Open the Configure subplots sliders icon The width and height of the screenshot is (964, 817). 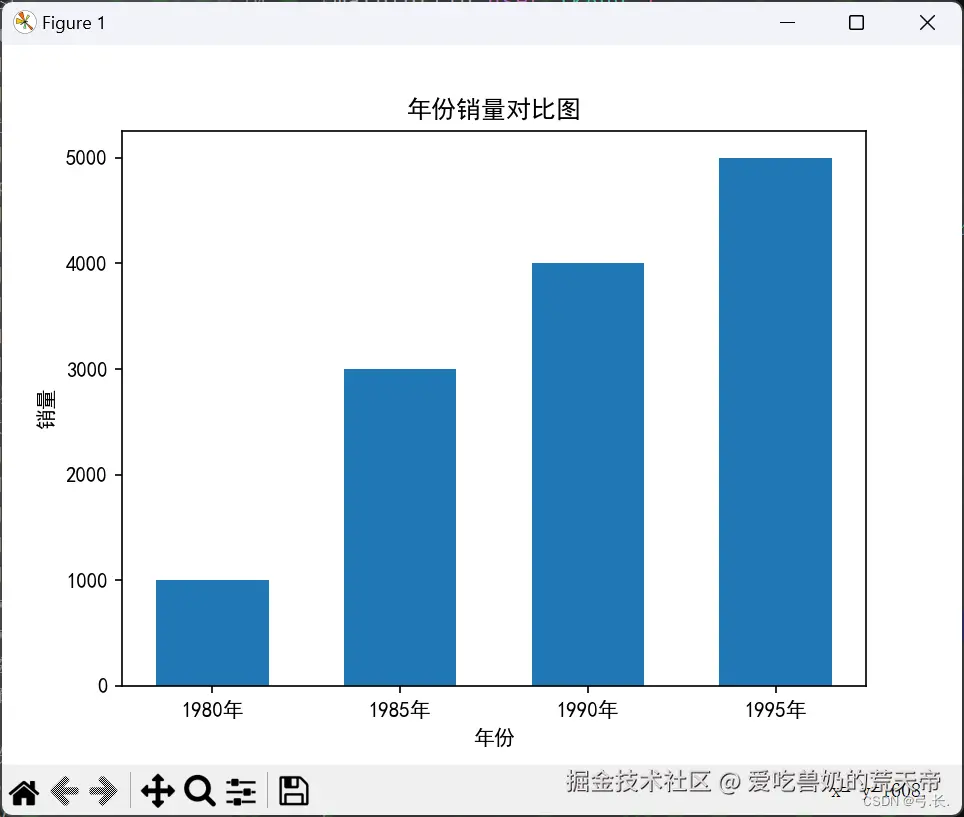tap(241, 791)
